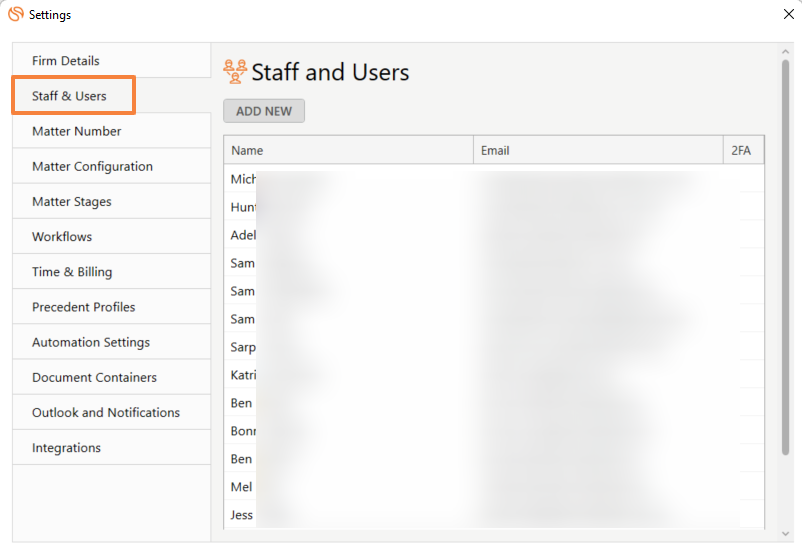Click the Smokeball logo in title bar
Viewport: 802px width, 552px height.
pos(15,15)
